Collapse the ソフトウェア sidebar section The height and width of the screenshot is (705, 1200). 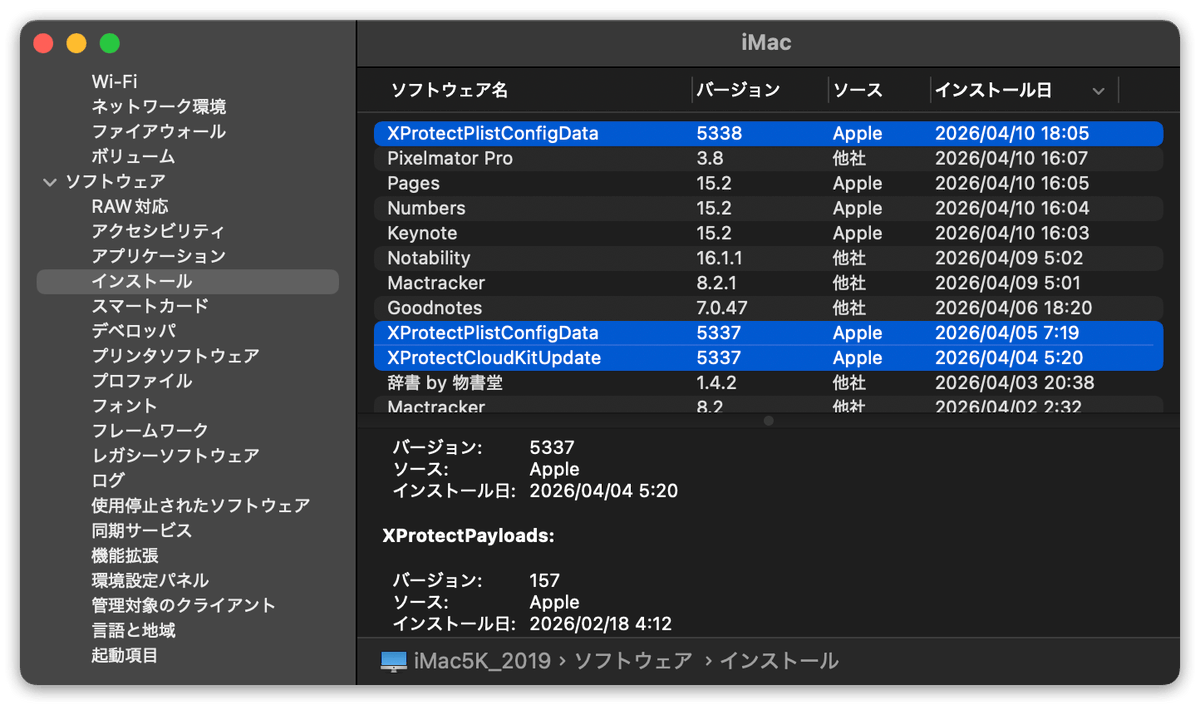[50, 182]
